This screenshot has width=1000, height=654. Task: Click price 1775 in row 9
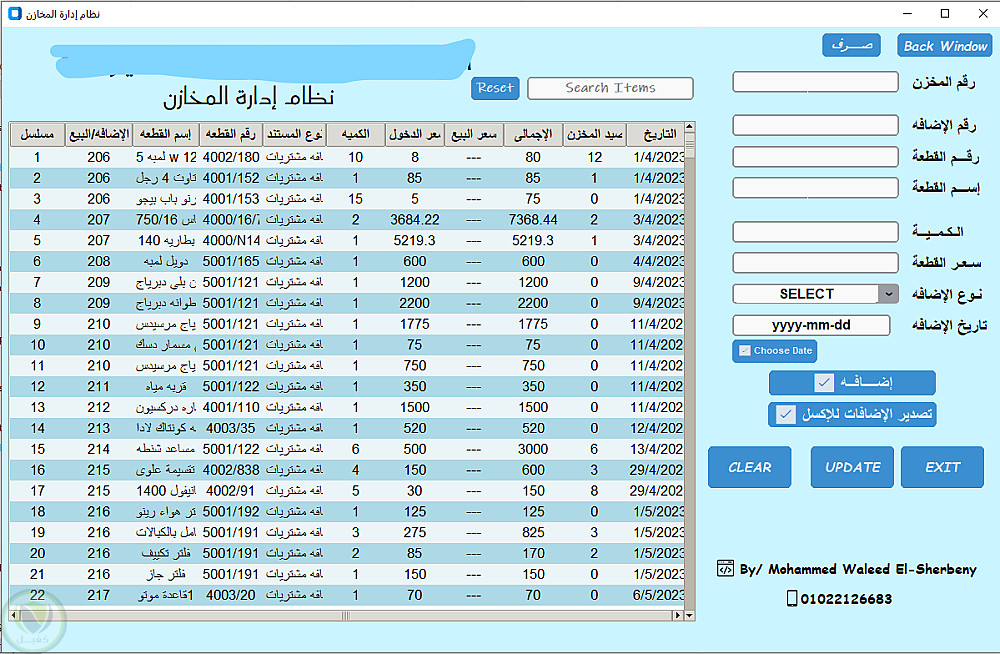point(415,324)
